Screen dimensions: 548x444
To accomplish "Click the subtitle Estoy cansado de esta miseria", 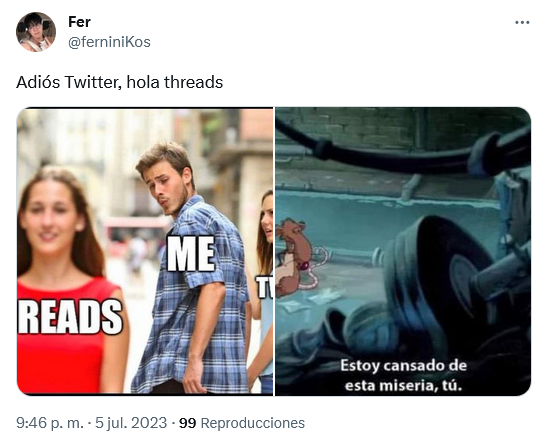I will 403,375.
